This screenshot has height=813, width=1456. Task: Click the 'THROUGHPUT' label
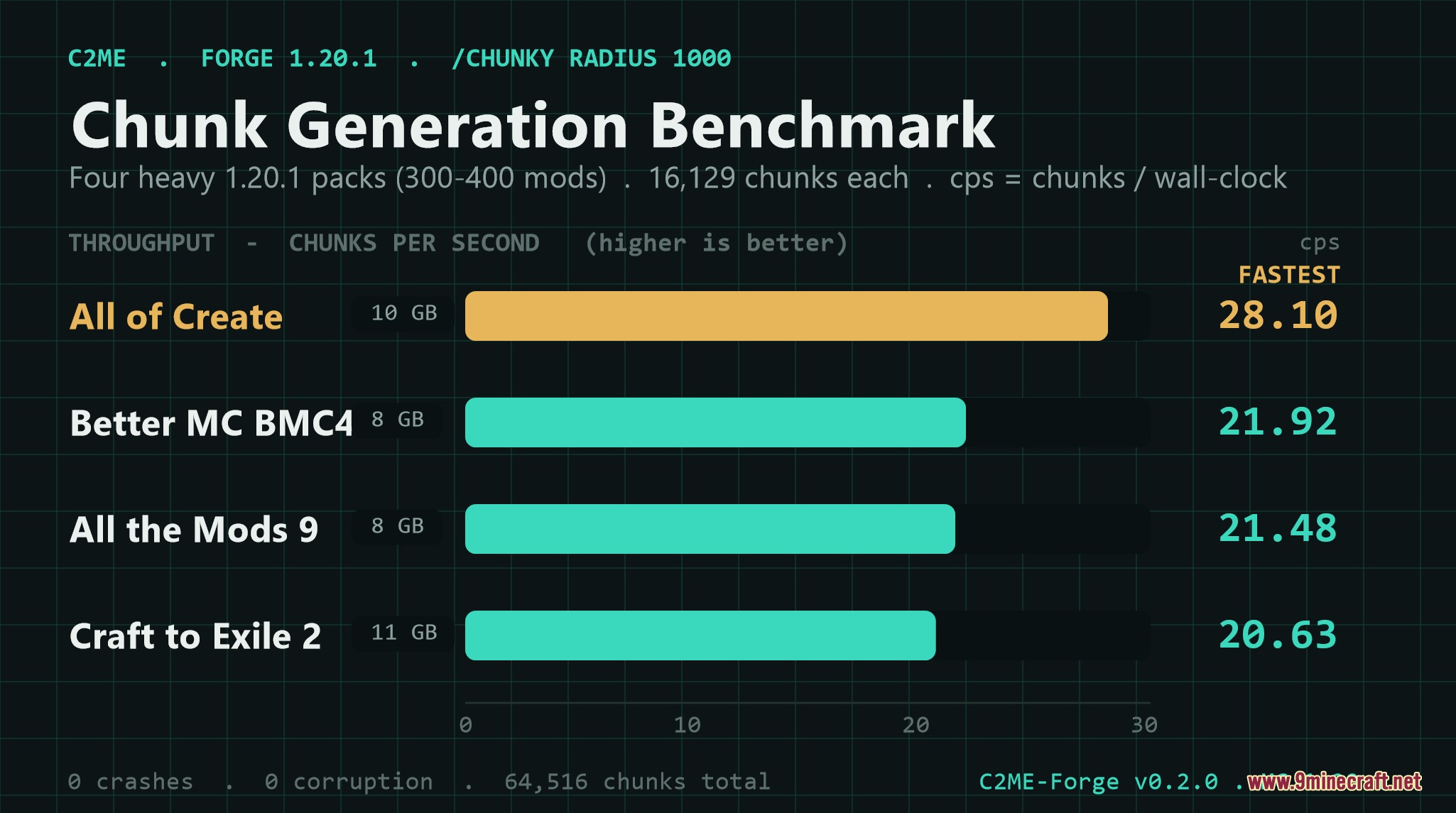tap(141, 243)
